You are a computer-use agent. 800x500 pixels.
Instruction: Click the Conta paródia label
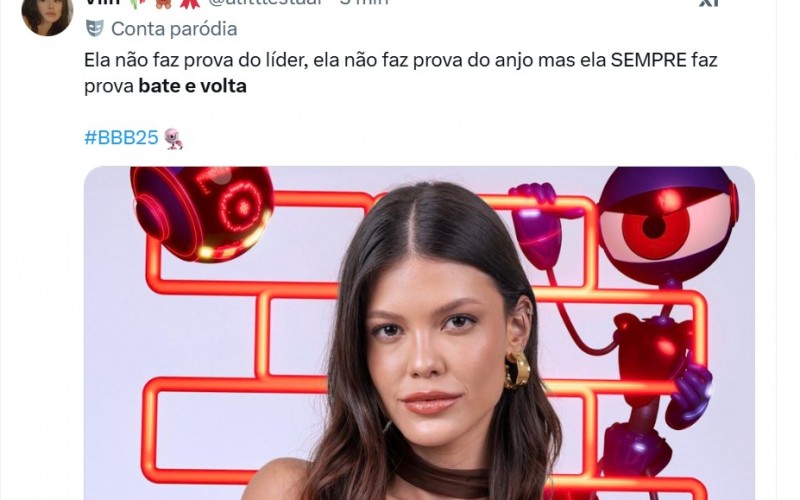tap(174, 29)
